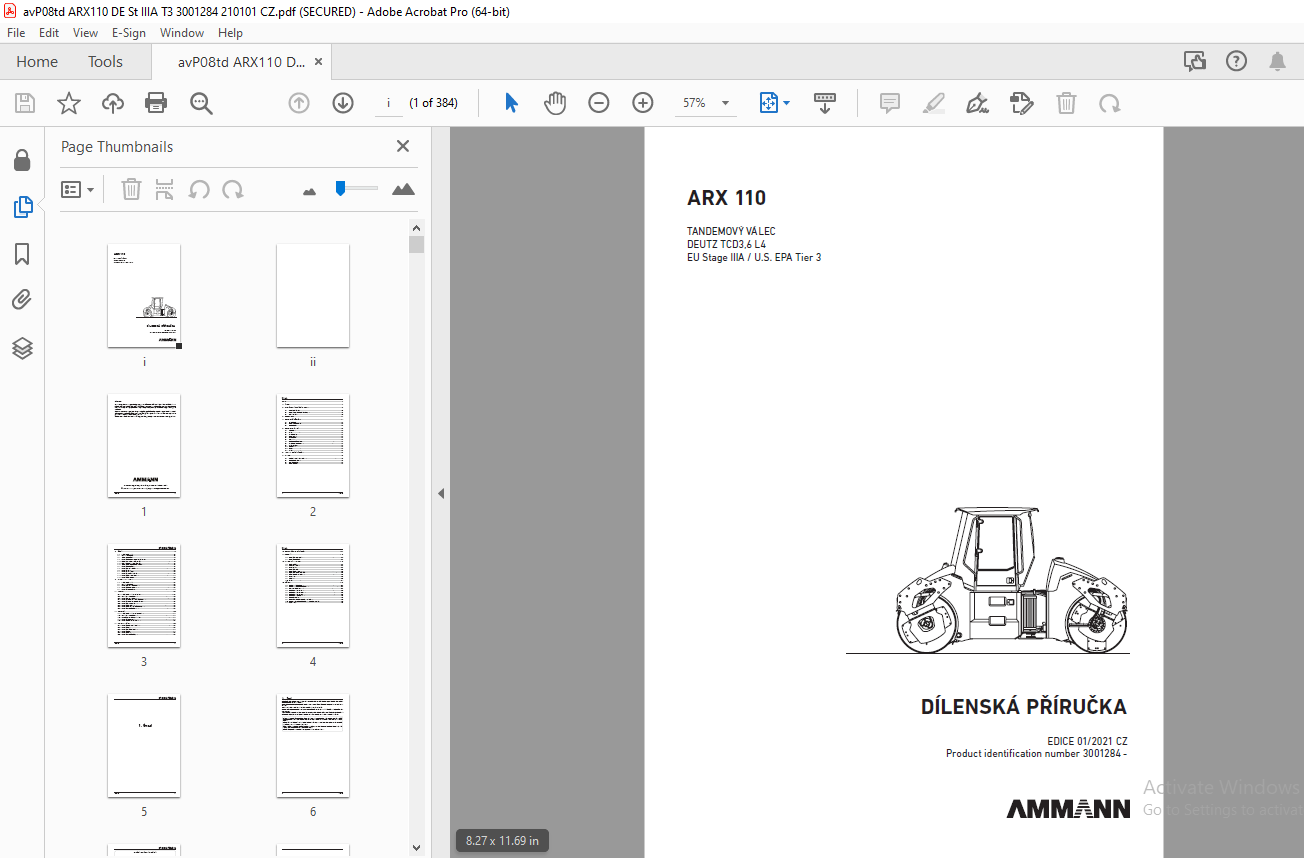Screen dimensions: 1304x858
Task: Select blank page ii thumbnail
Action: pos(313,296)
